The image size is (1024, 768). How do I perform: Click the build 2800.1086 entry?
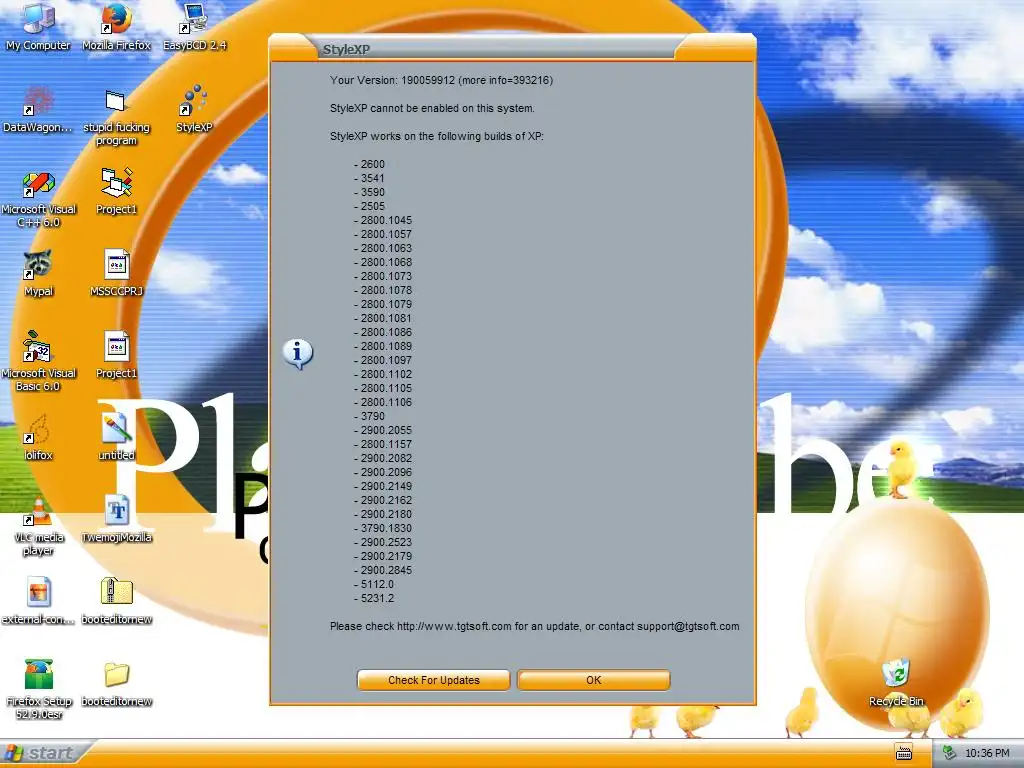(383, 332)
